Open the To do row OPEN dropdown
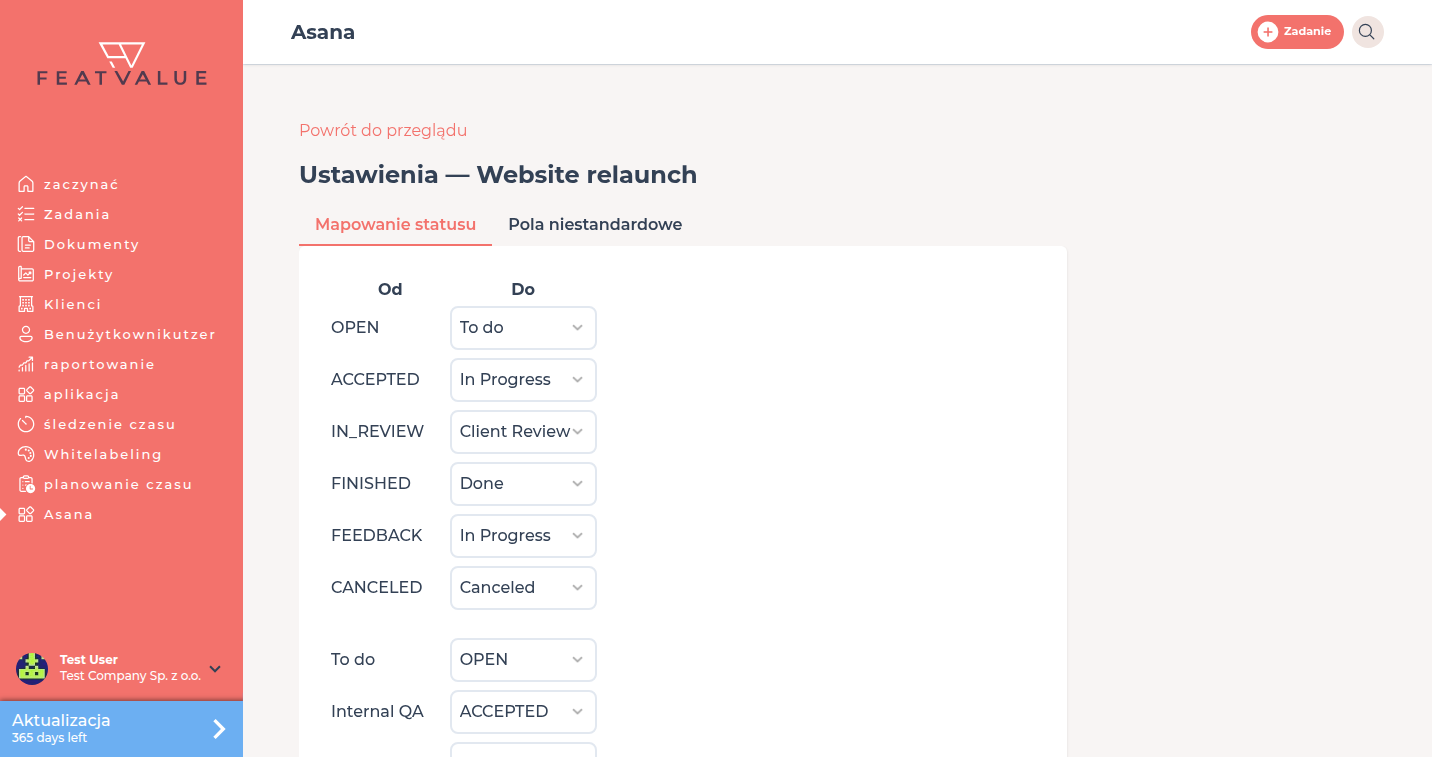This screenshot has height=757, width=1432. (x=523, y=660)
